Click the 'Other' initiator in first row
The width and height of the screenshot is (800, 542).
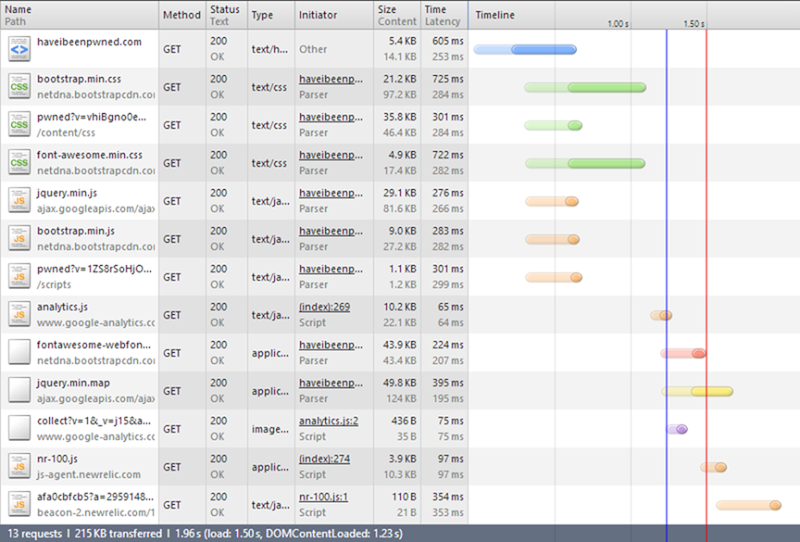pyautogui.click(x=313, y=50)
